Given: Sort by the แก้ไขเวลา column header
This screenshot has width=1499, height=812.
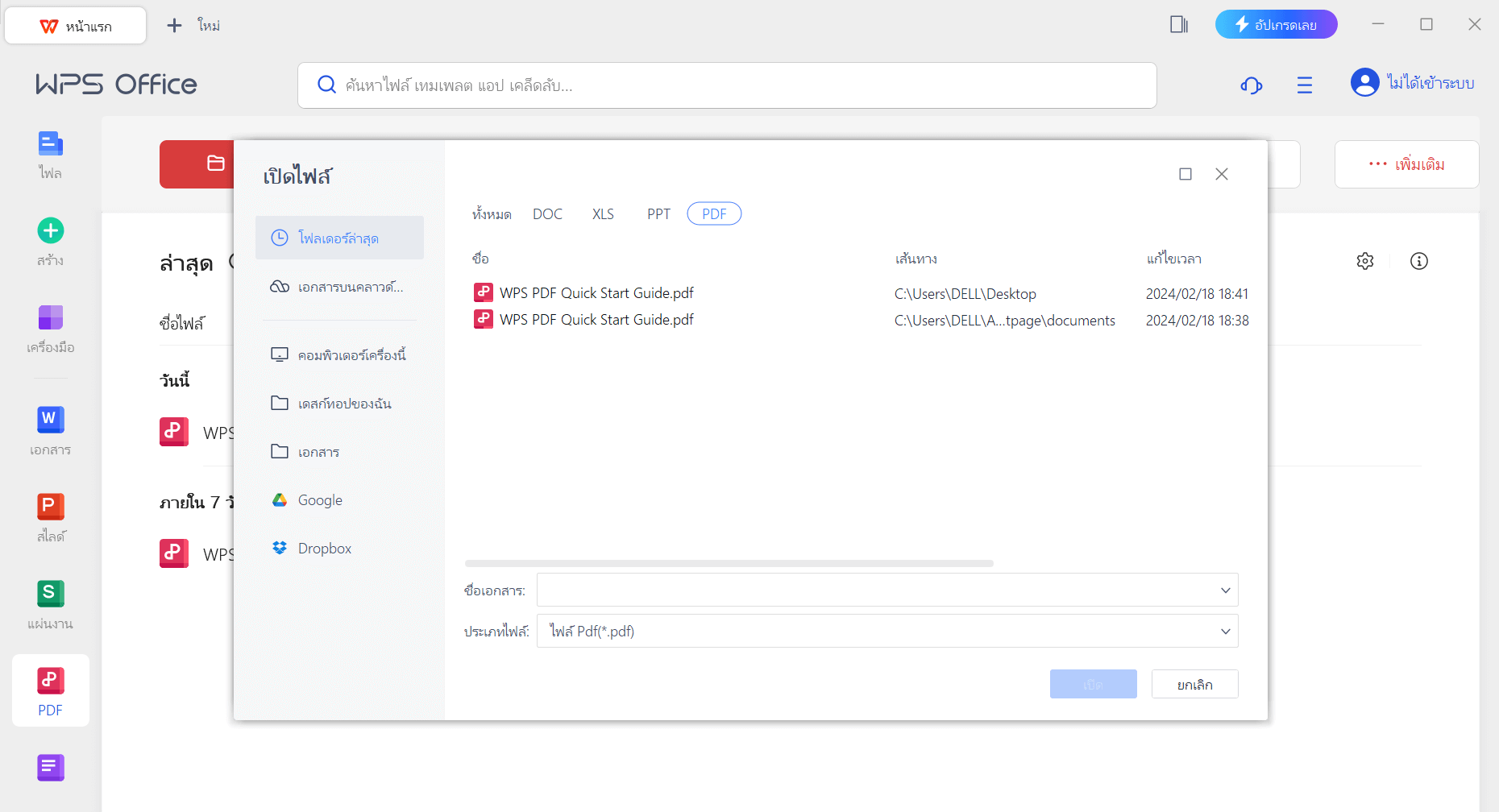Looking at the screenshot, I should (x=1173, y=259).
